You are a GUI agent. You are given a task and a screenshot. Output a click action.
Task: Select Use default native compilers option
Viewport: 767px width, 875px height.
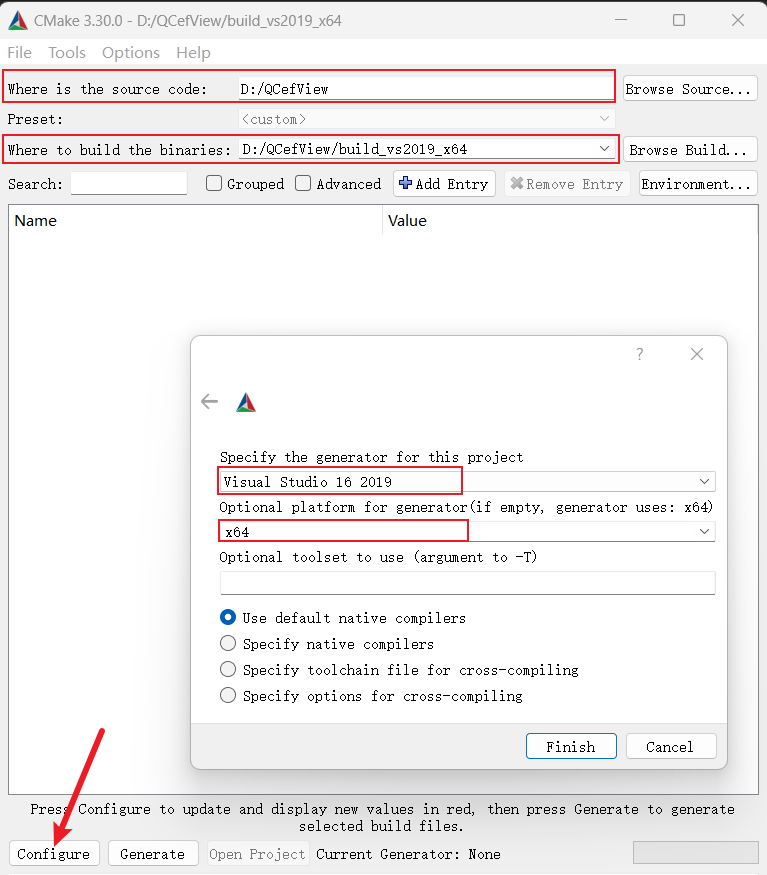[228, 617]
